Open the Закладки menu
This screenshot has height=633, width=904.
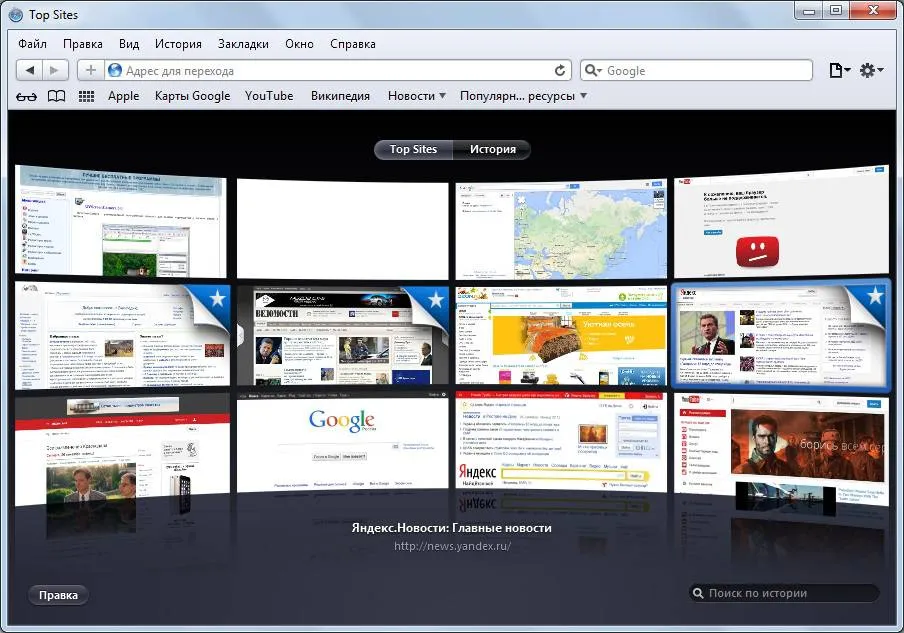click(243, 44)
